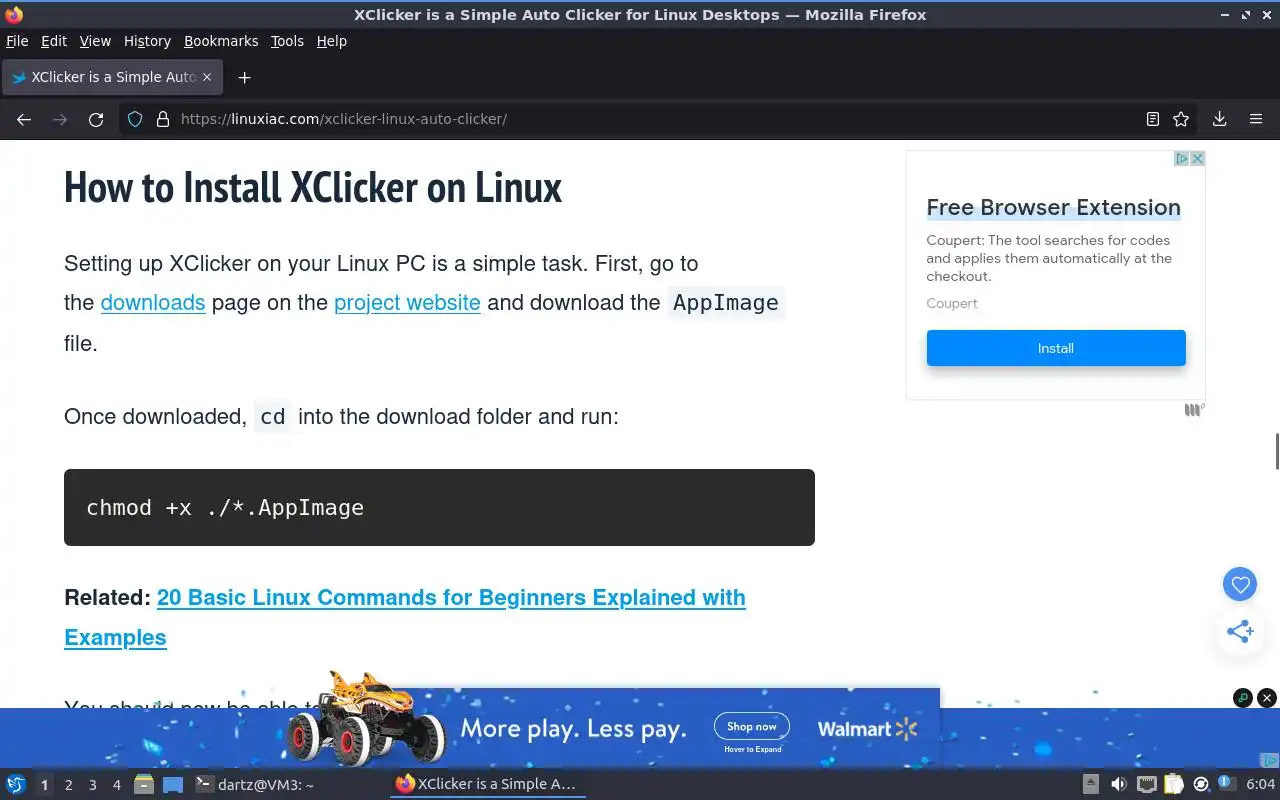Click the show desktop icon in taskbar
This screenshot has width=1280, height=800.
click(x=173, y=785)
